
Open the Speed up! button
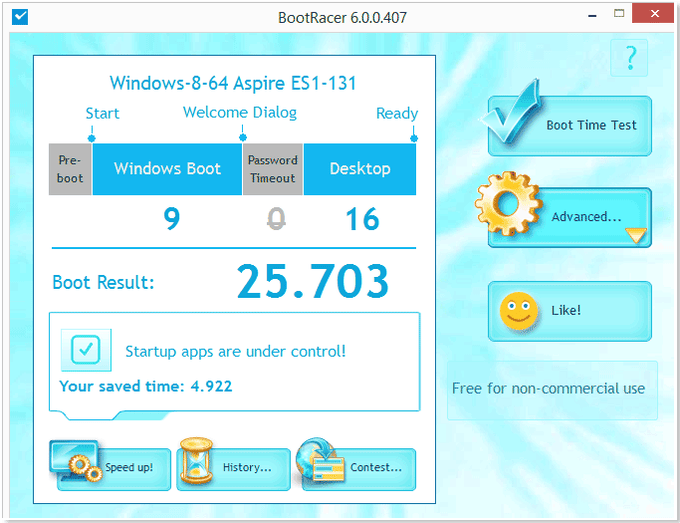tap(114, 469)
